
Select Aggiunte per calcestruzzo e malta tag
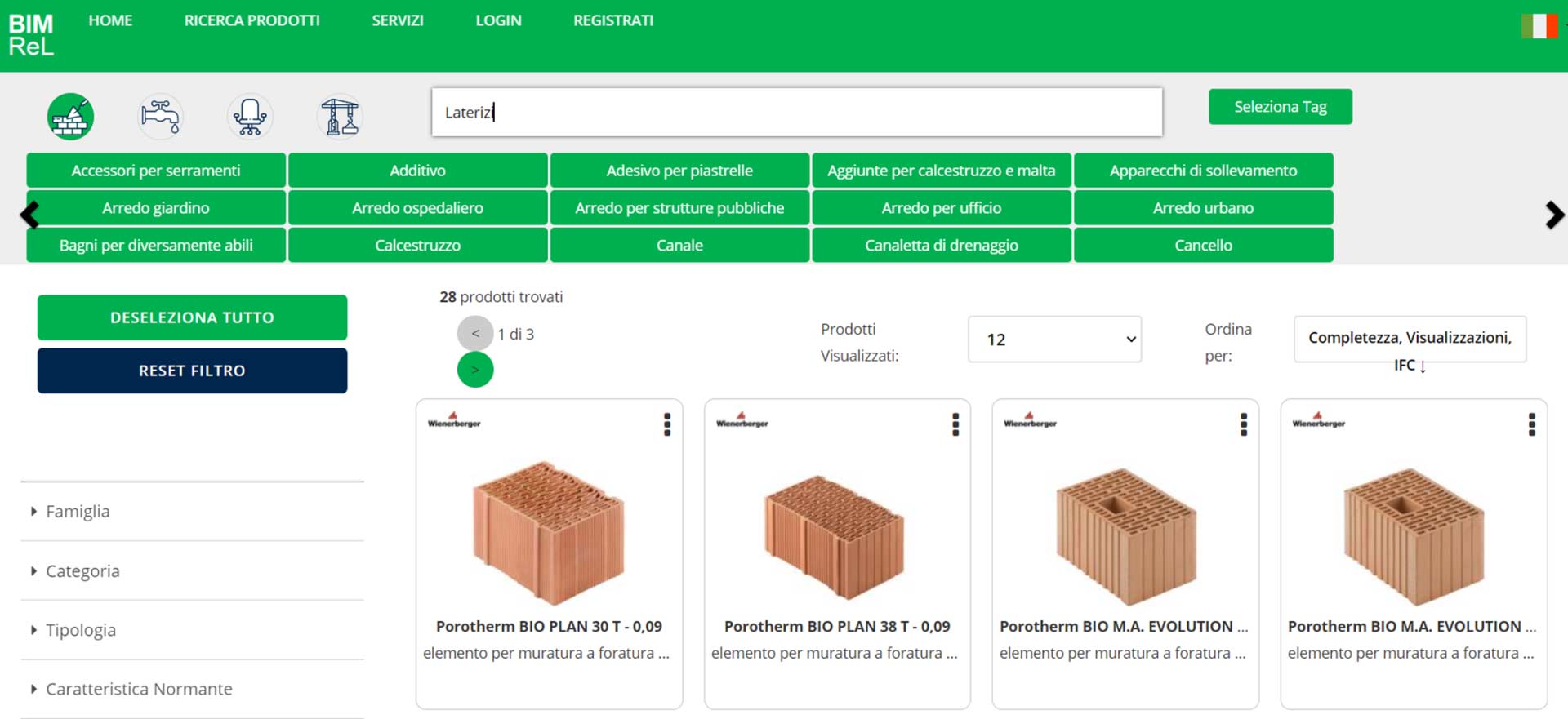pyautogui.click(x=941, y=171)
